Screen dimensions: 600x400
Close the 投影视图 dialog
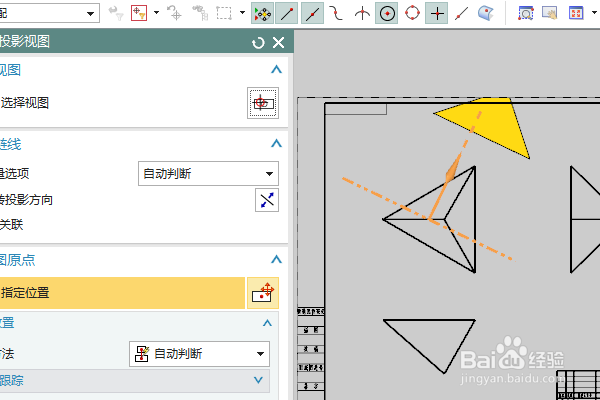[278, 42]
